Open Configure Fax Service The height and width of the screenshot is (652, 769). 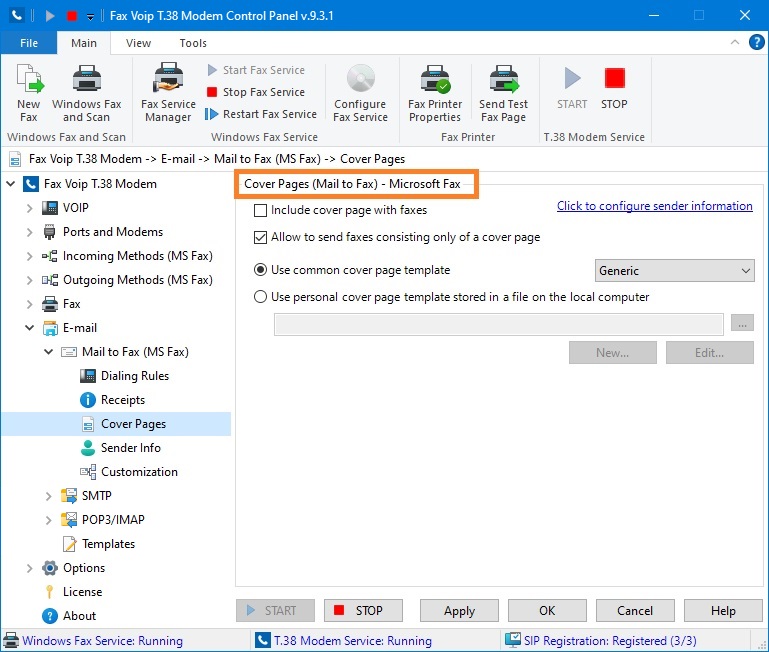(x=360, y=93)
